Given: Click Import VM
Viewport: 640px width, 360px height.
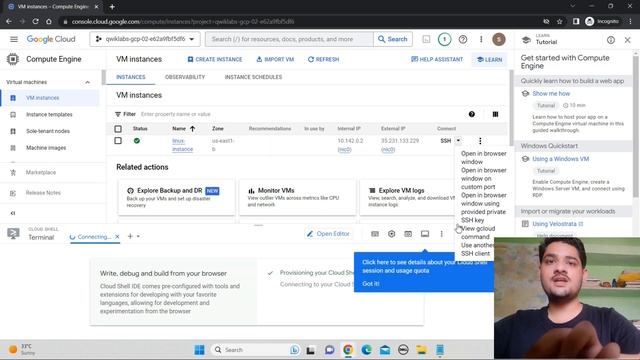Looking at the screenshot, I should 275,59.
